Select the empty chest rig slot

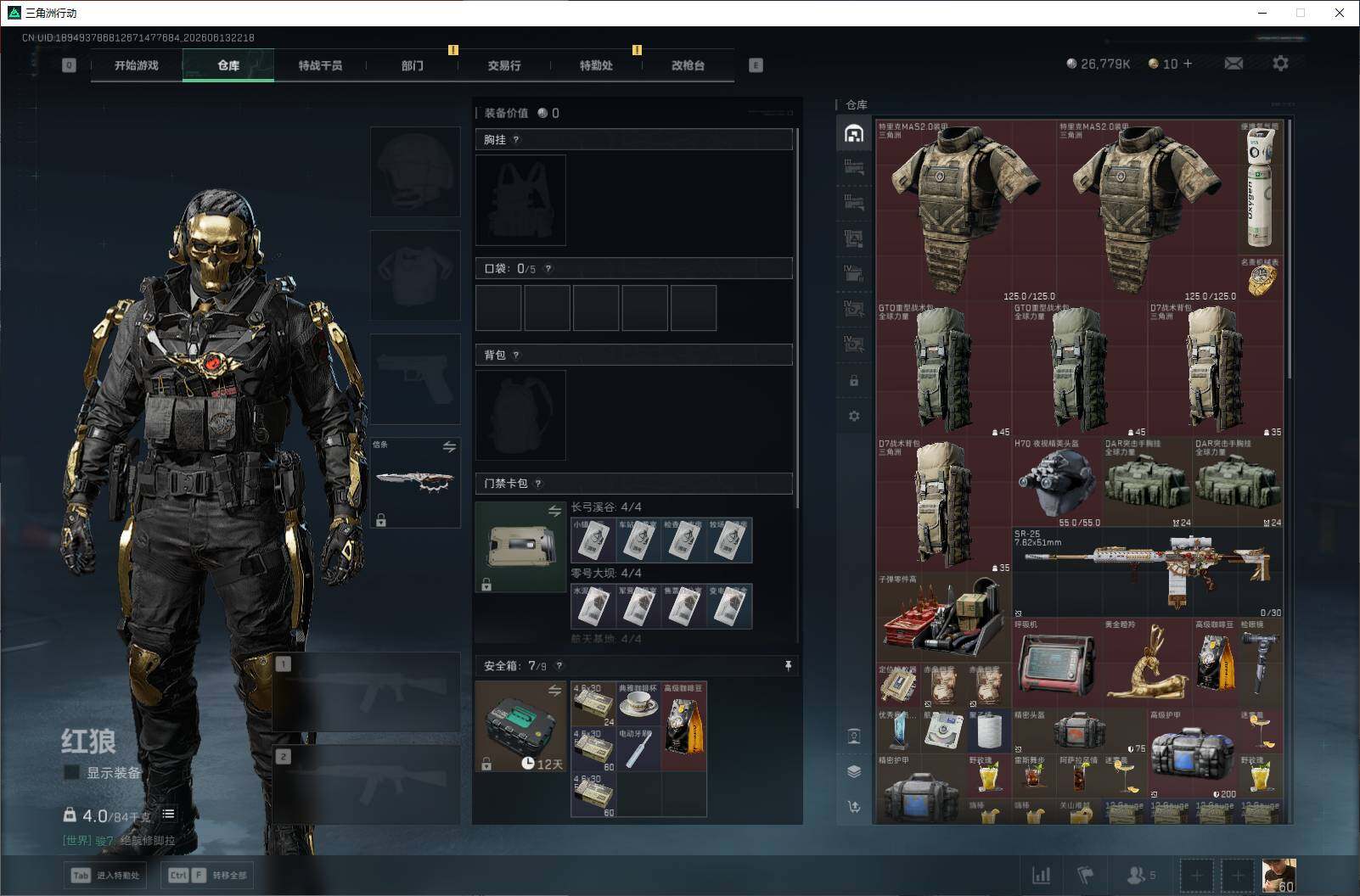(520, 200)
